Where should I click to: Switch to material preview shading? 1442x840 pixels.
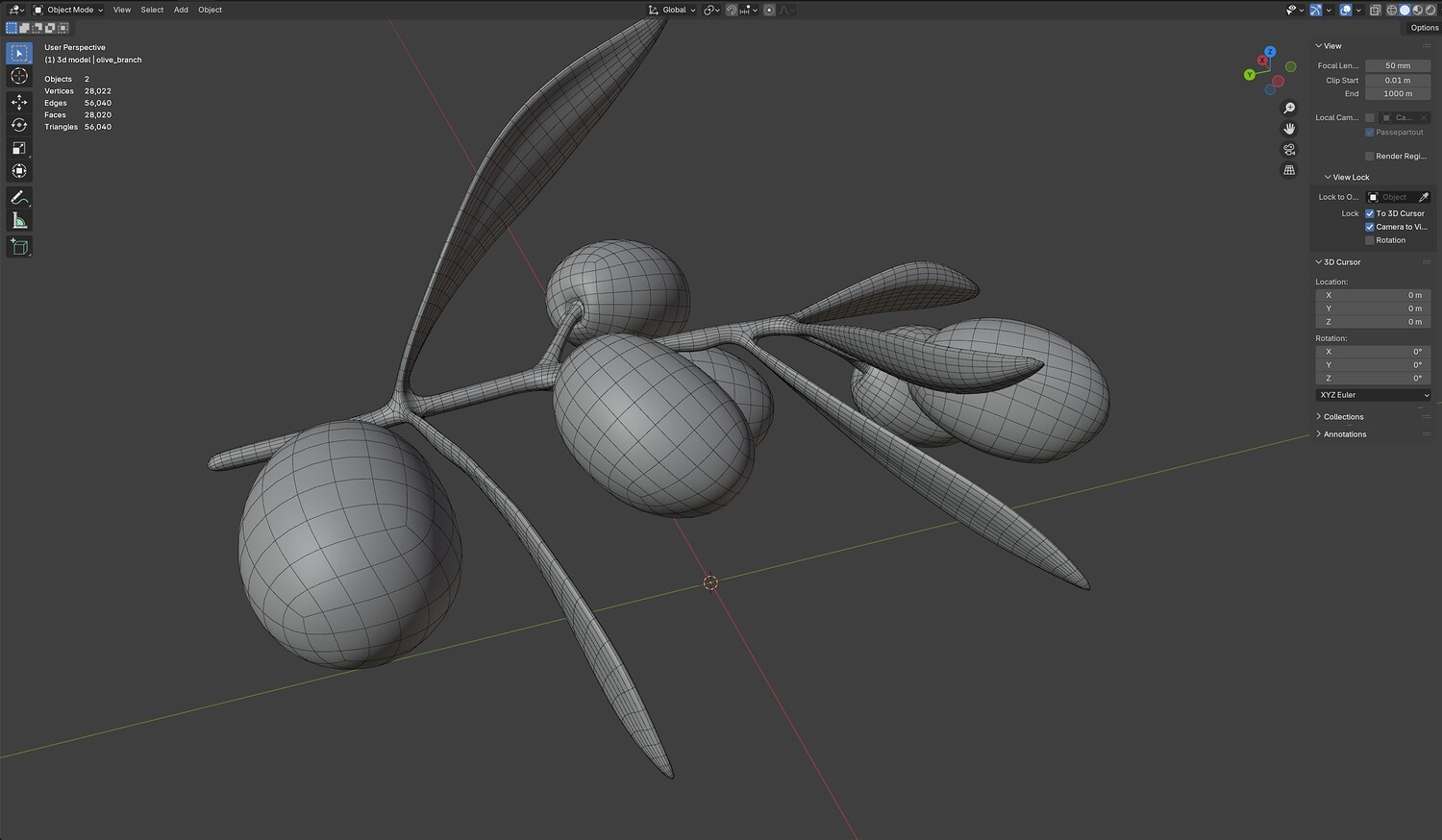click(x=1417, y=10)
